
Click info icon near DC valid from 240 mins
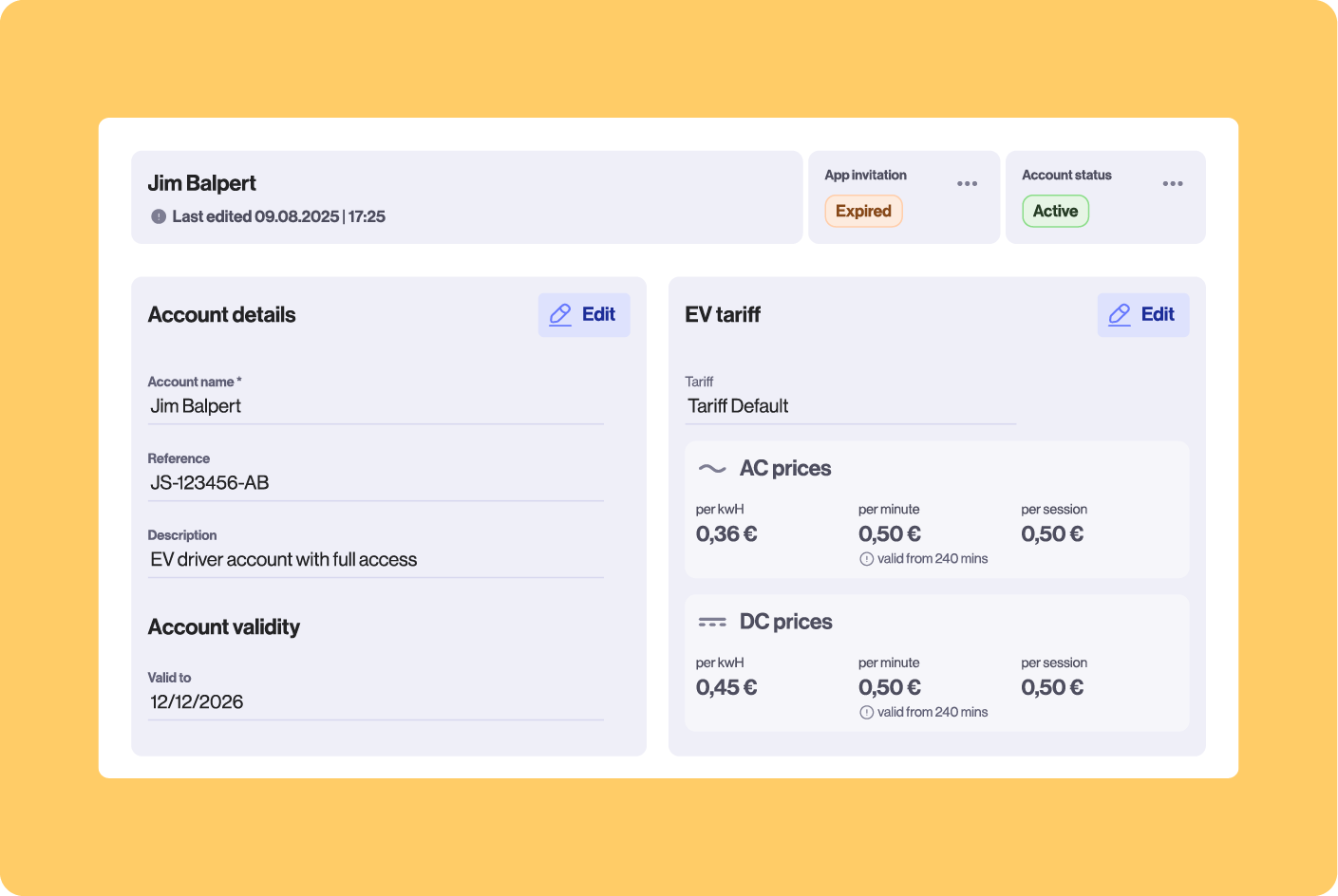point(866,711)
